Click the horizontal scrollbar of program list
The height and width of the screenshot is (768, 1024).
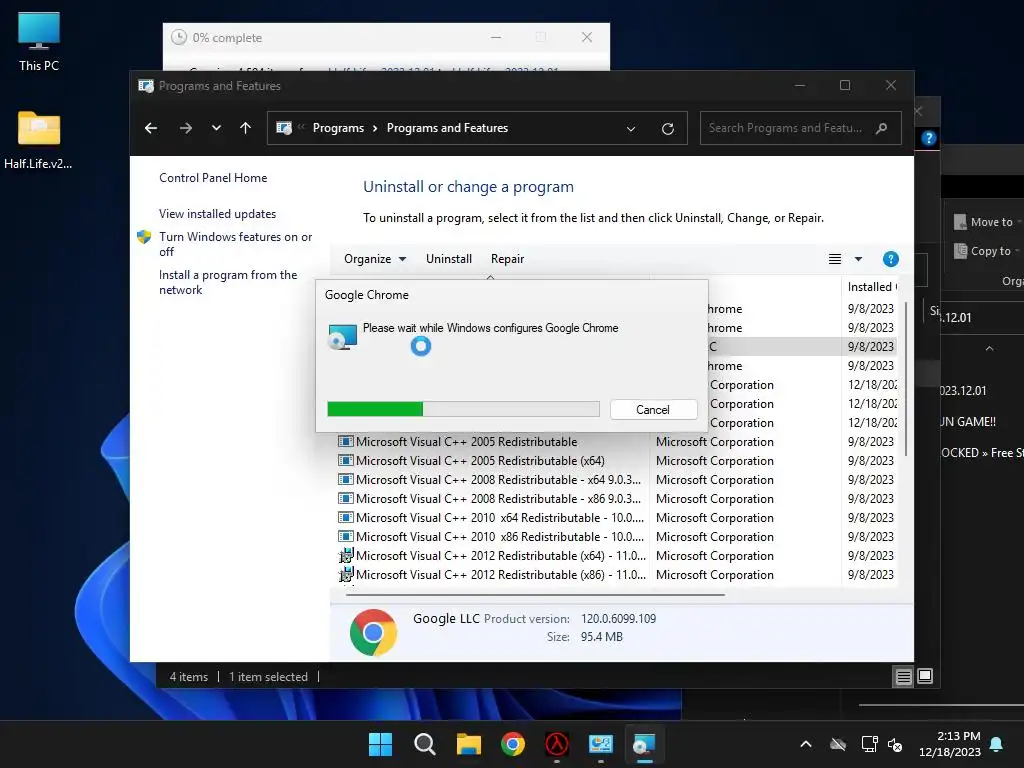536,595
